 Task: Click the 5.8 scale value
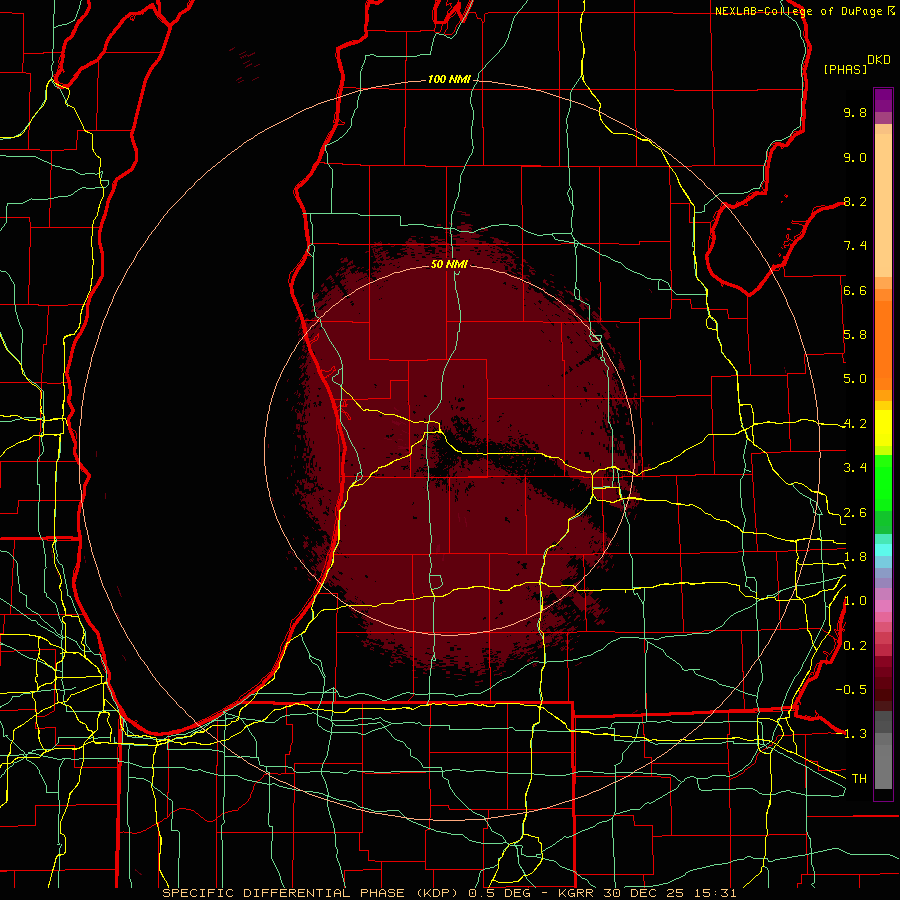(x=855, y=335)
